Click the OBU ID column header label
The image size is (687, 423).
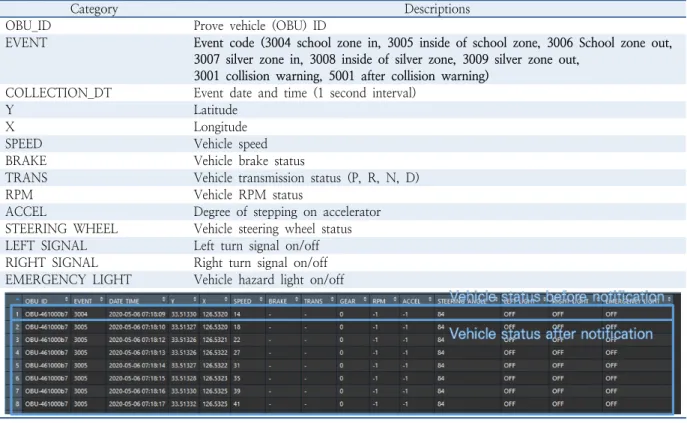[x=36, y=301]
